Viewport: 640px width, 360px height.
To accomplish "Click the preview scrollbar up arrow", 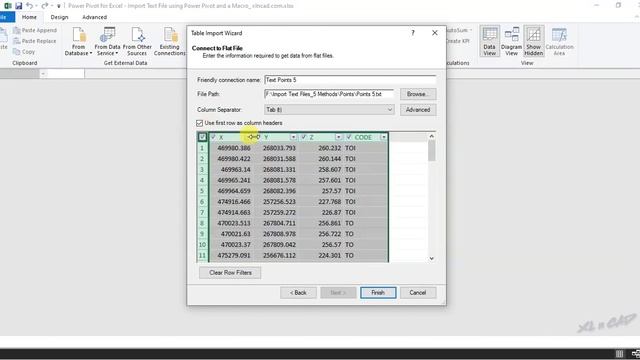I will (431, 136).
